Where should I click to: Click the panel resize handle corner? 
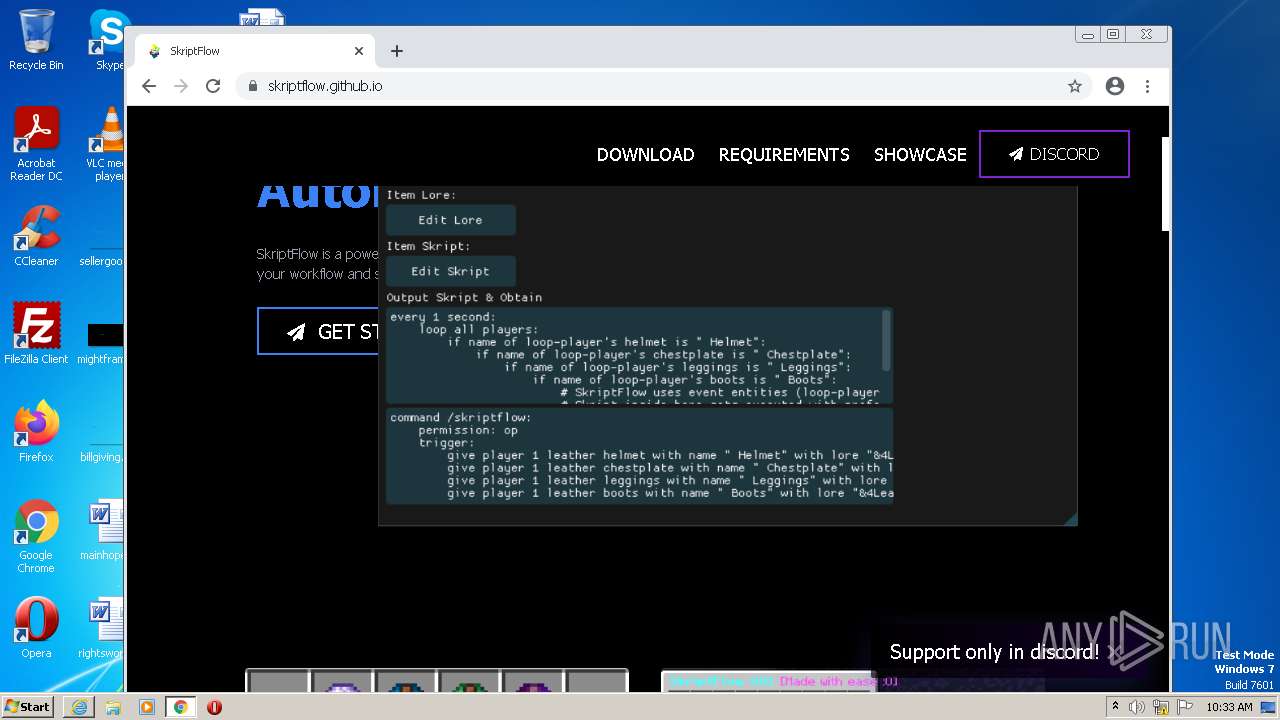(x=1071, y=518)
